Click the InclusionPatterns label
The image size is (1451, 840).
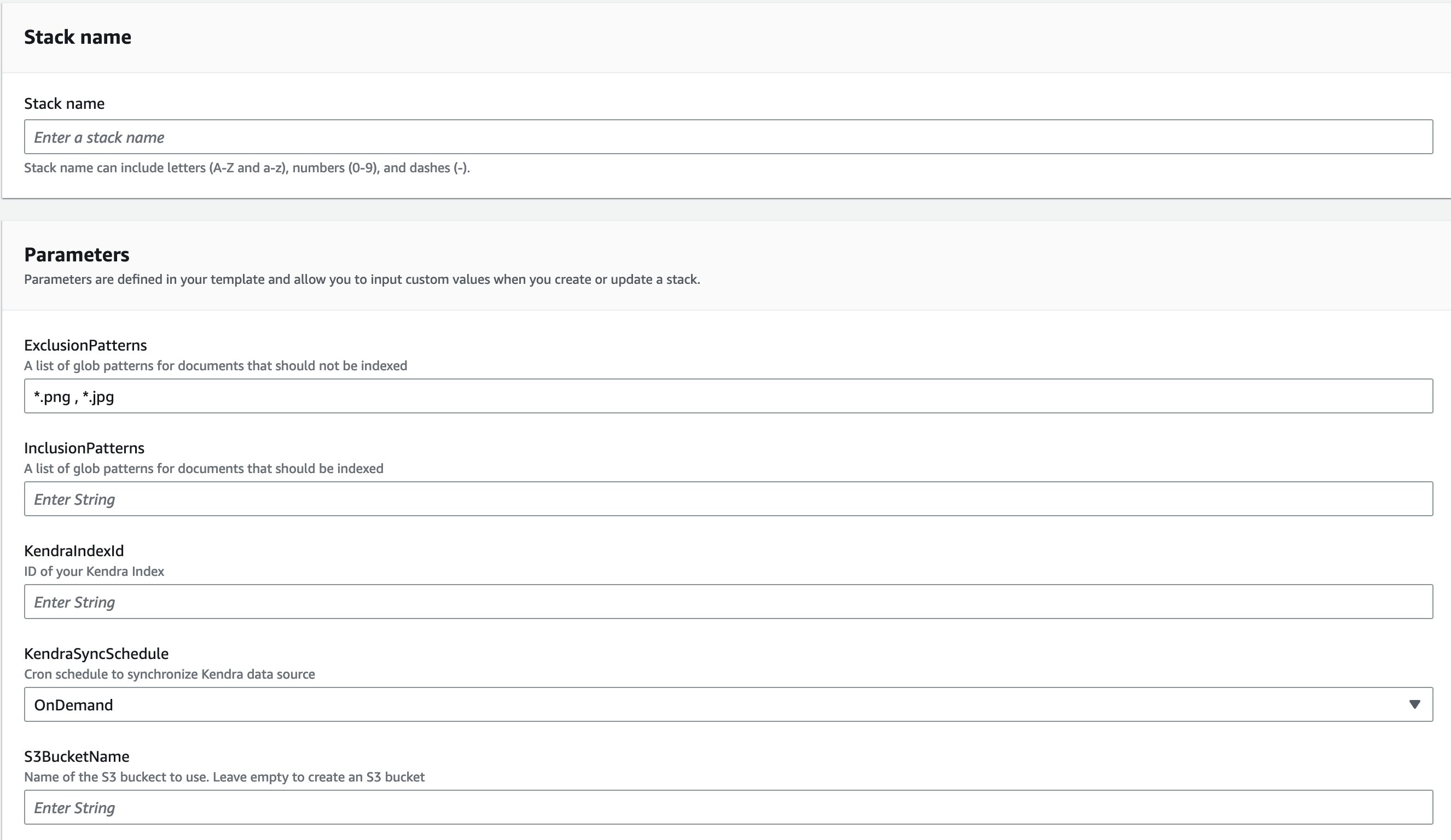point(84,447)
